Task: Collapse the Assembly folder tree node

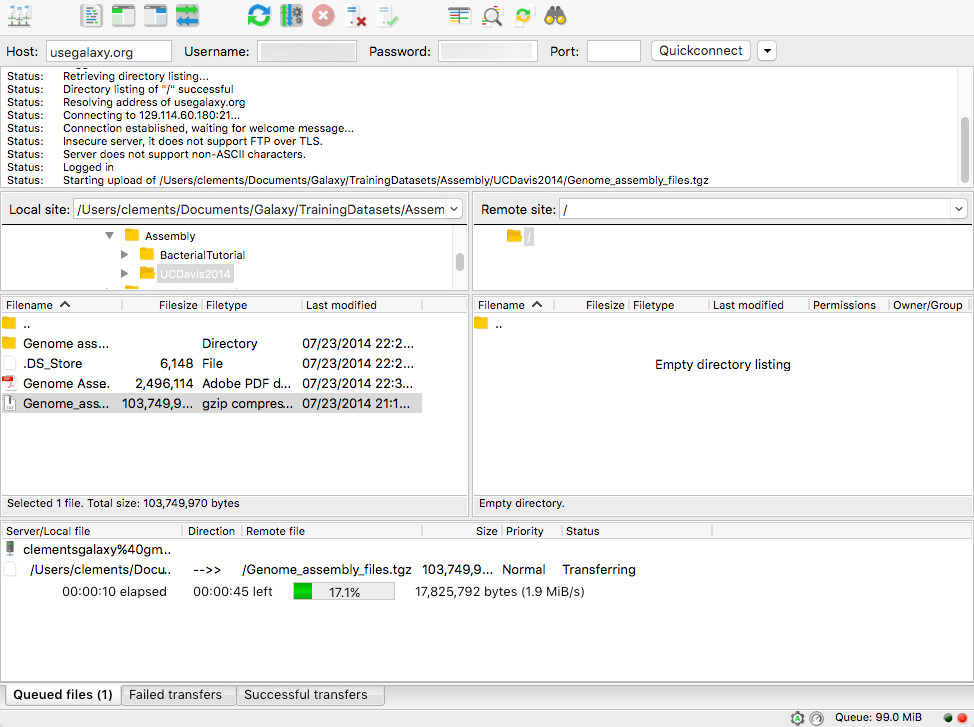Action: point(109,235)
